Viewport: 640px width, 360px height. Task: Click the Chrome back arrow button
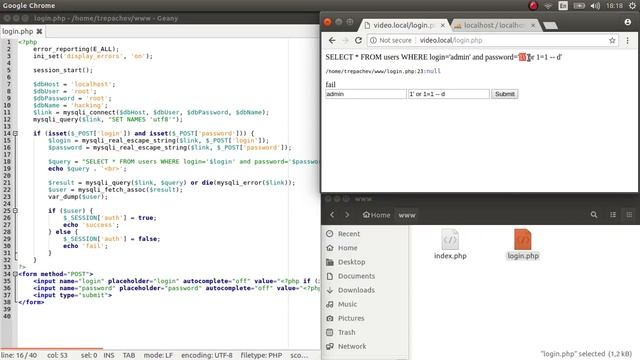point(332,40)
